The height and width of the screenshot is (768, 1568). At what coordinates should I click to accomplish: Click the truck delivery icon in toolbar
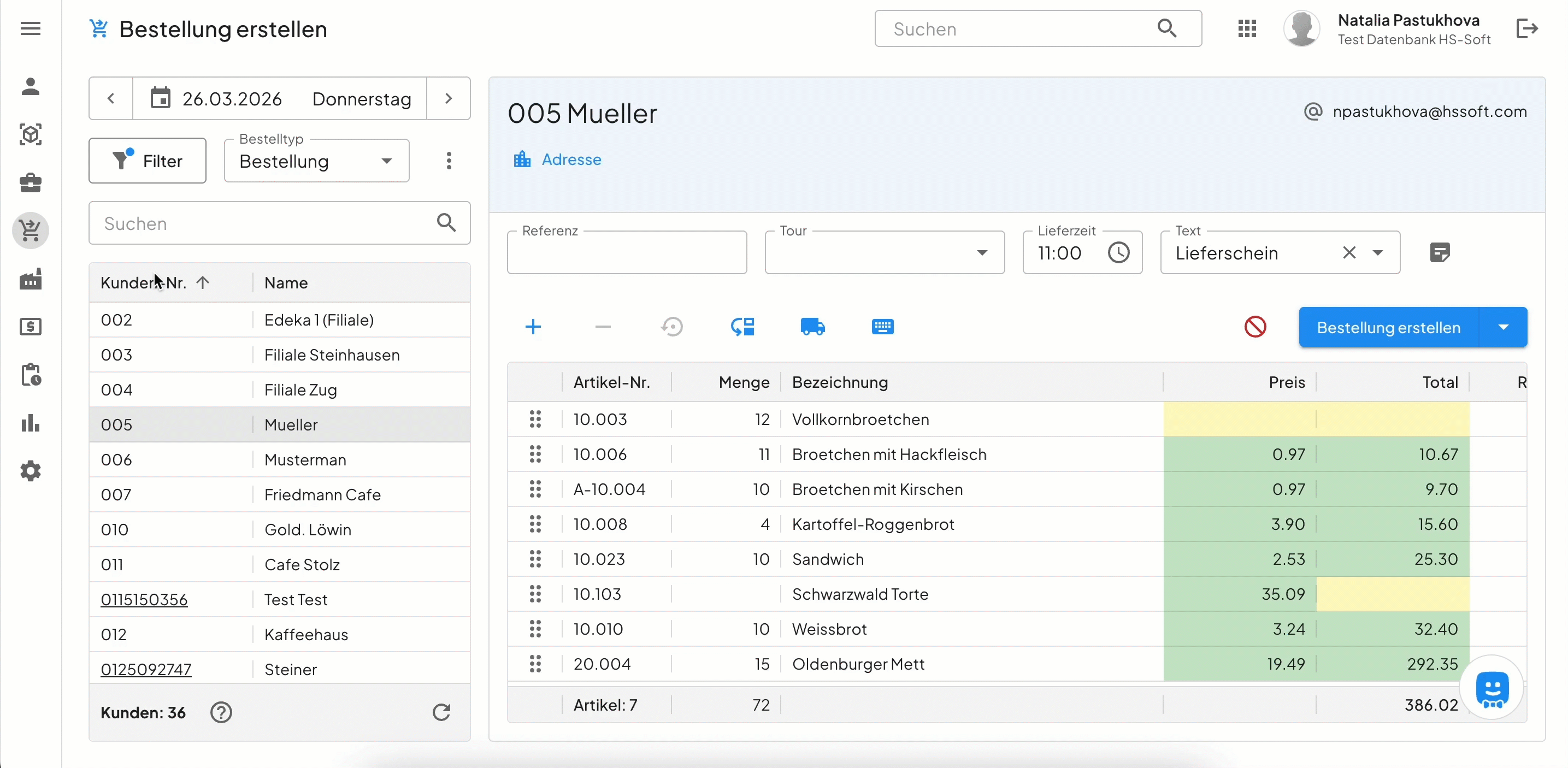point(812,327)
